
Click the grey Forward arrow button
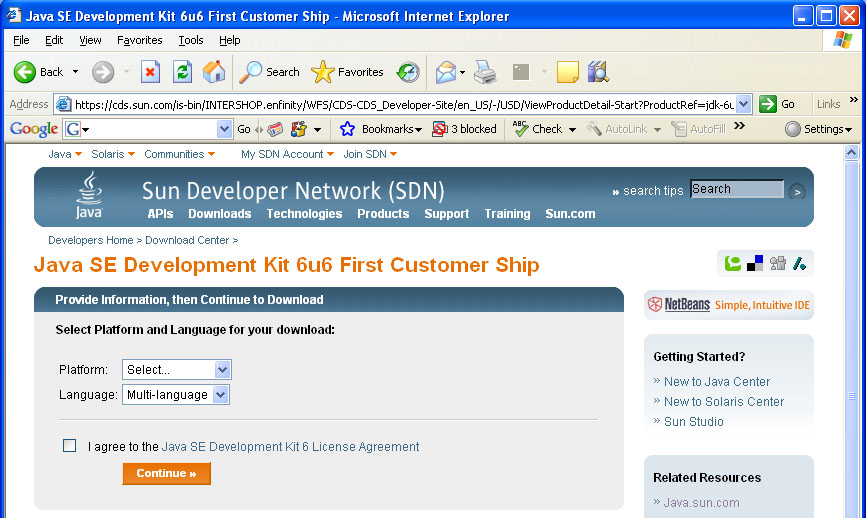(x=103, y=72)
